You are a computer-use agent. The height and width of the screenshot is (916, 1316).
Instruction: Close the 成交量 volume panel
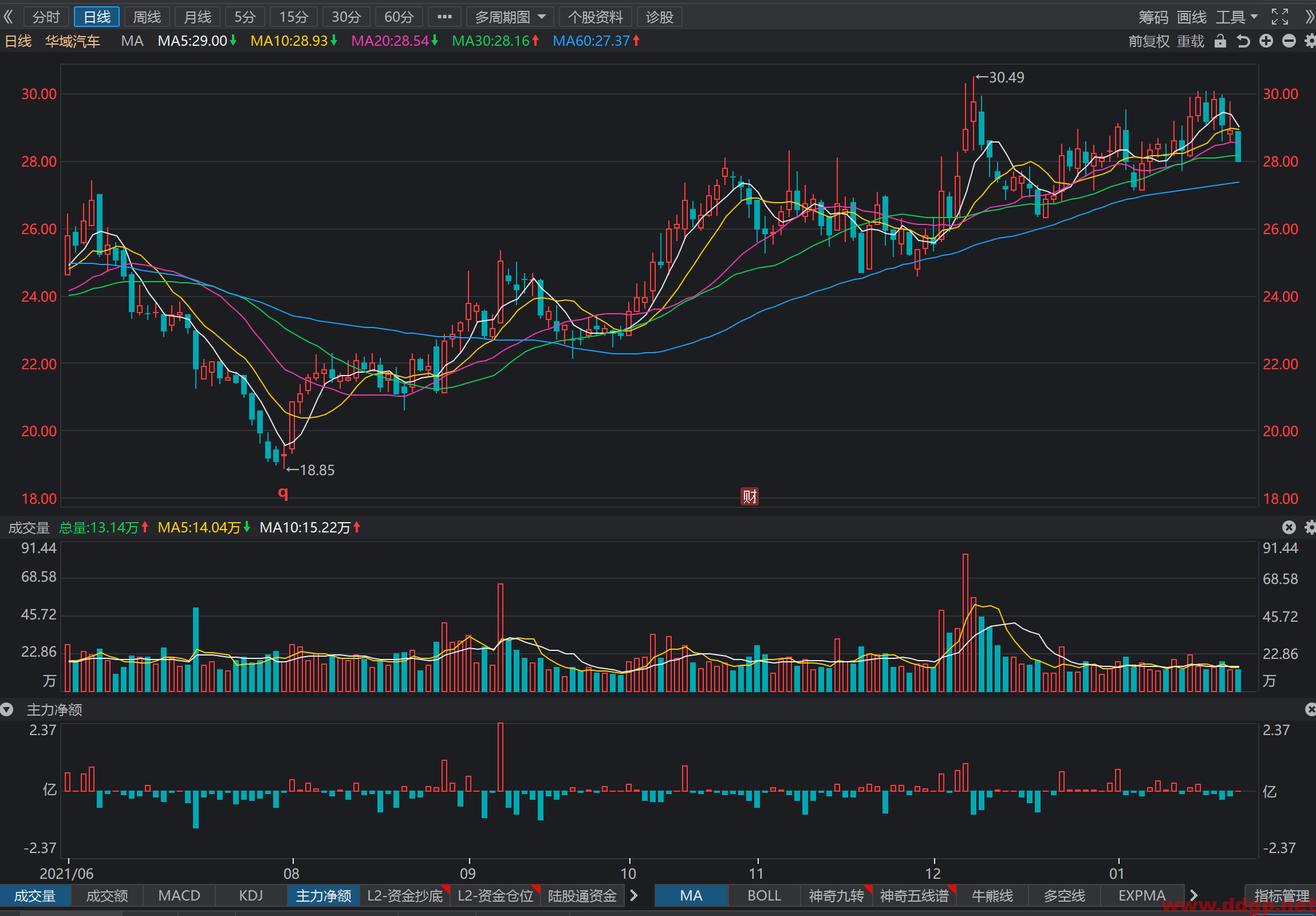pyautogui.click(x=1289, y=527)
